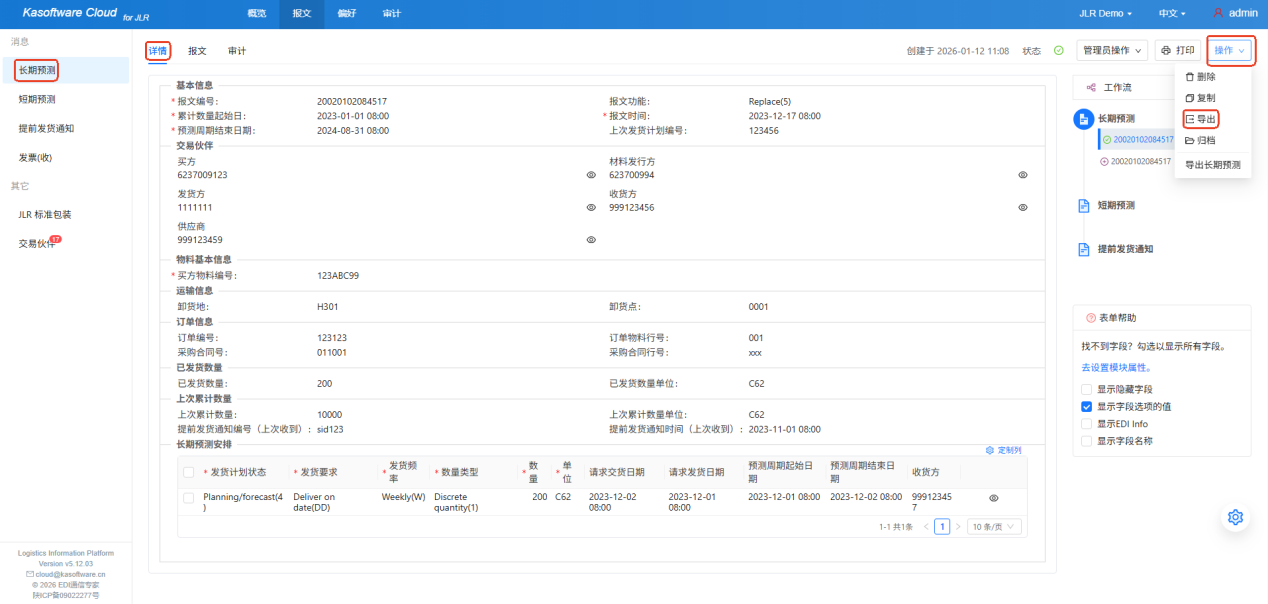Viewport: 1268px width, 604px height.
Task: Click the 长期预测 workflow document icon
Action: (x=1083, y=119)
